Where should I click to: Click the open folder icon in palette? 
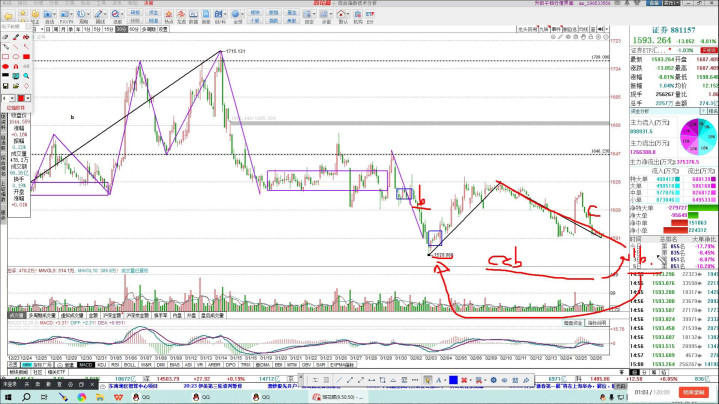(x=16, y=86)
